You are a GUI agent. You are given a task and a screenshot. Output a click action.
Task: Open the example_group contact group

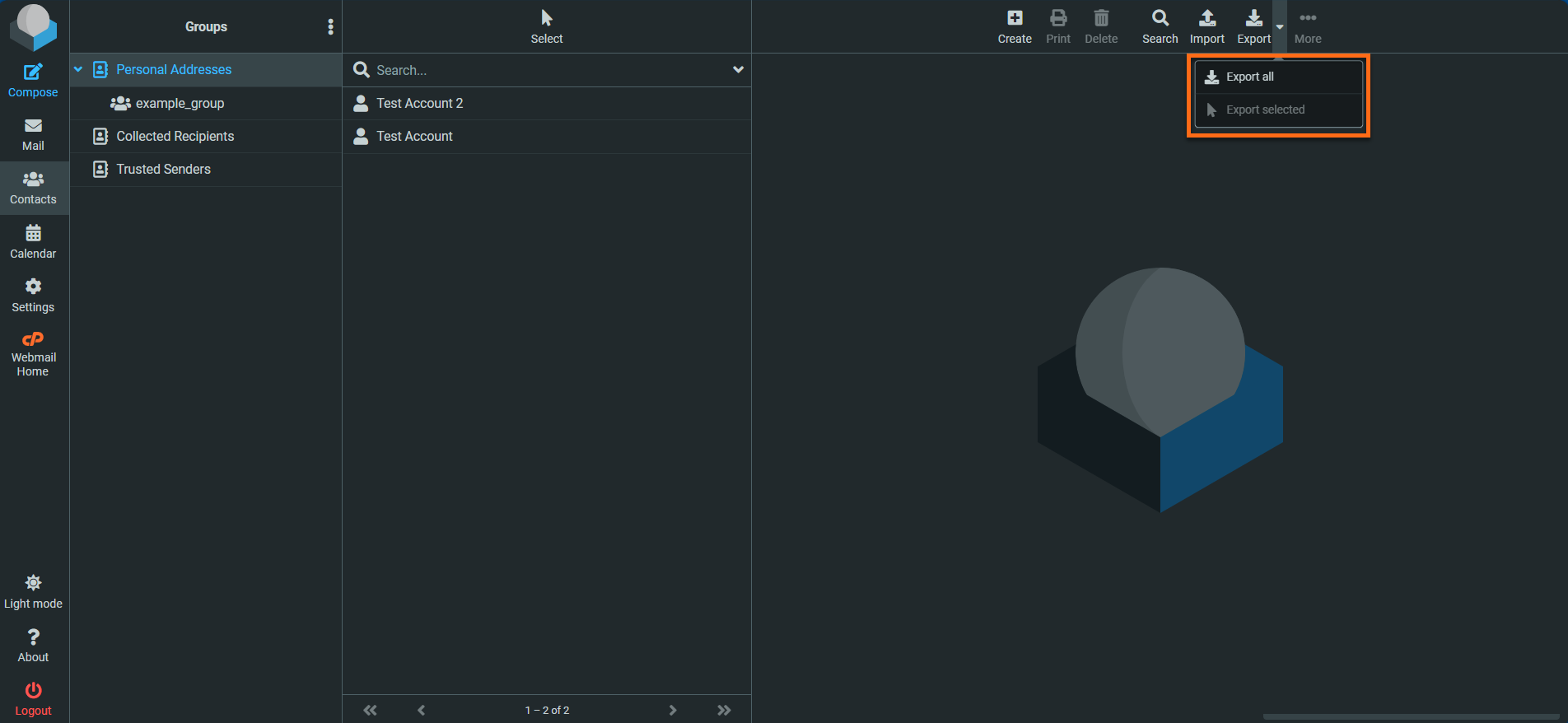click(x=206, y=103)
